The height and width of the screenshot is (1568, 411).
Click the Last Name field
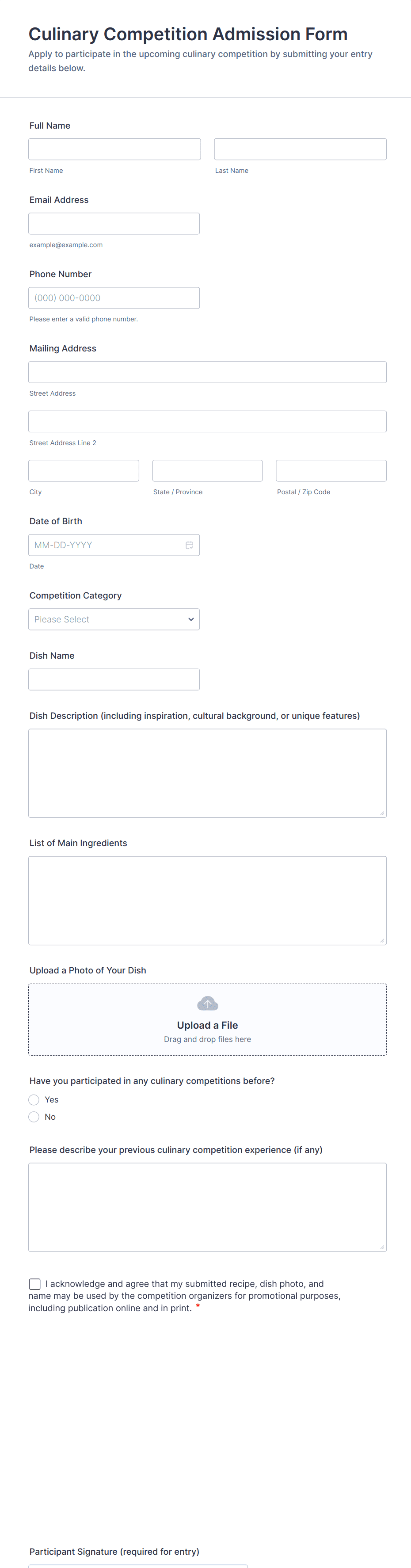tap(300, 149)
